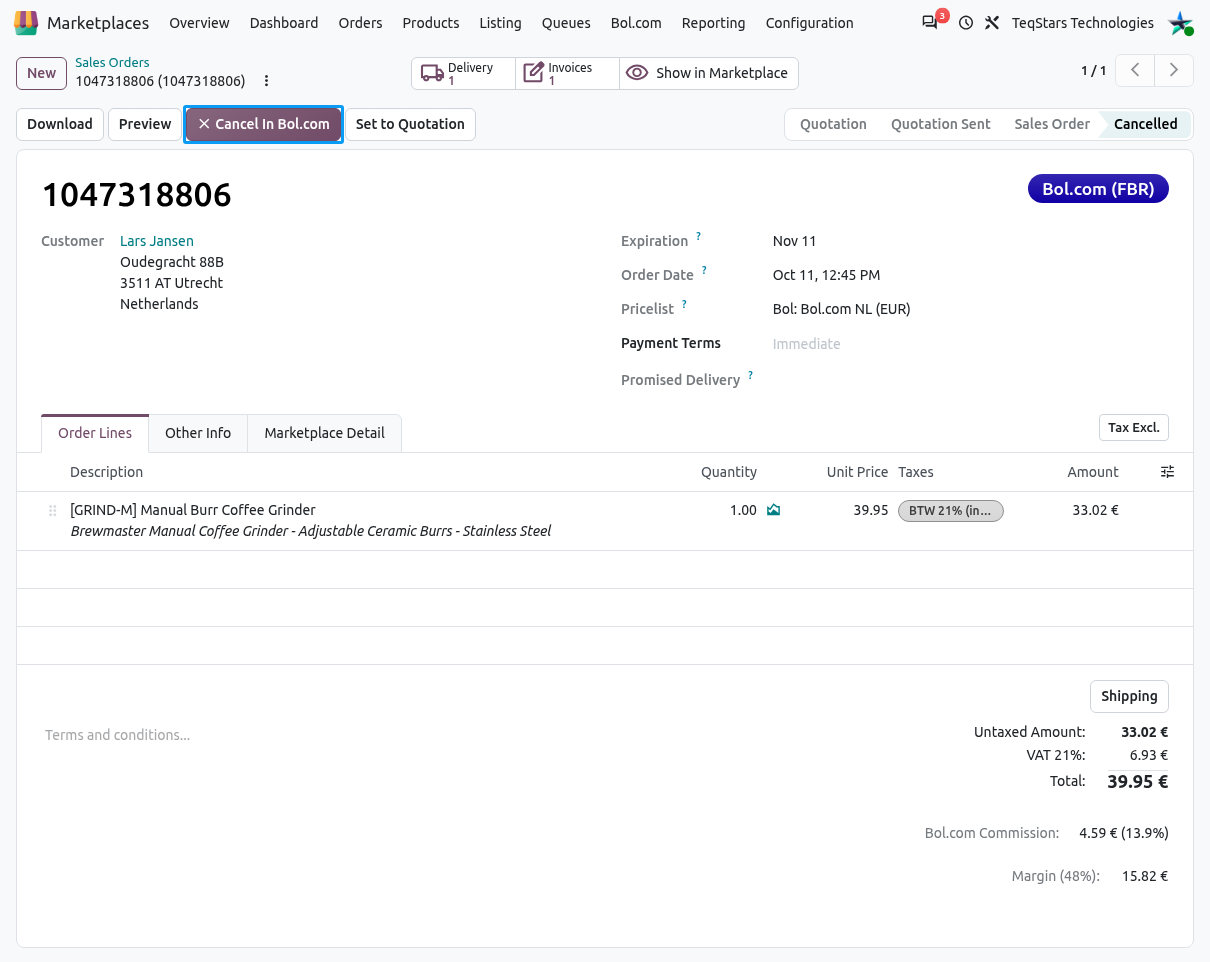1210x962 pixels.
Task: Open the Sales Orders breadcrumb link
Action: pos(112,62)
